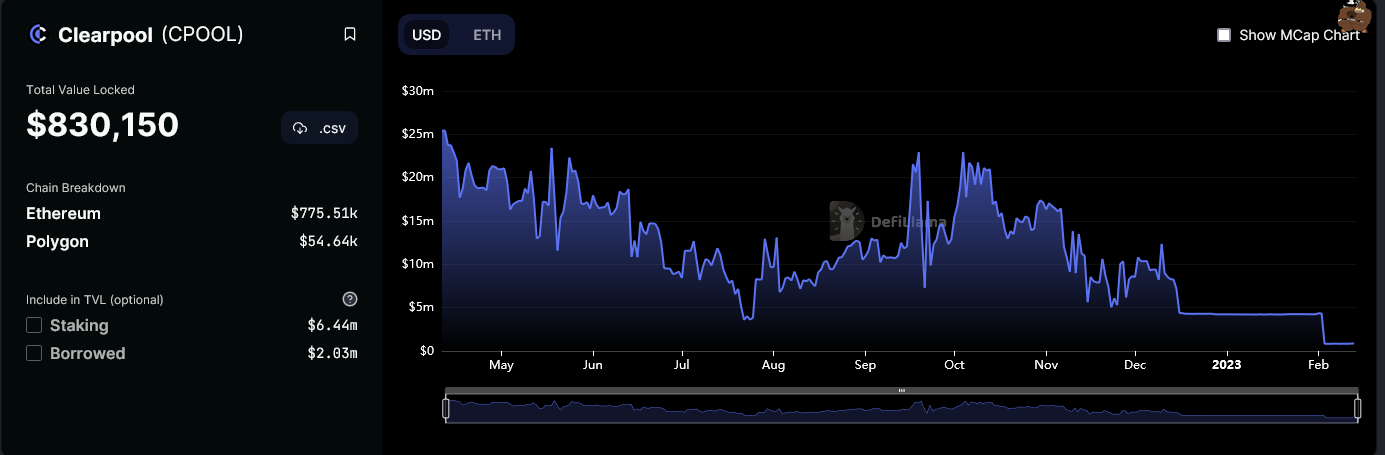Select the Ethereum chain row
Viewport: 1385px width, 455px height.
pyautogui.click(x=192, y=213)
